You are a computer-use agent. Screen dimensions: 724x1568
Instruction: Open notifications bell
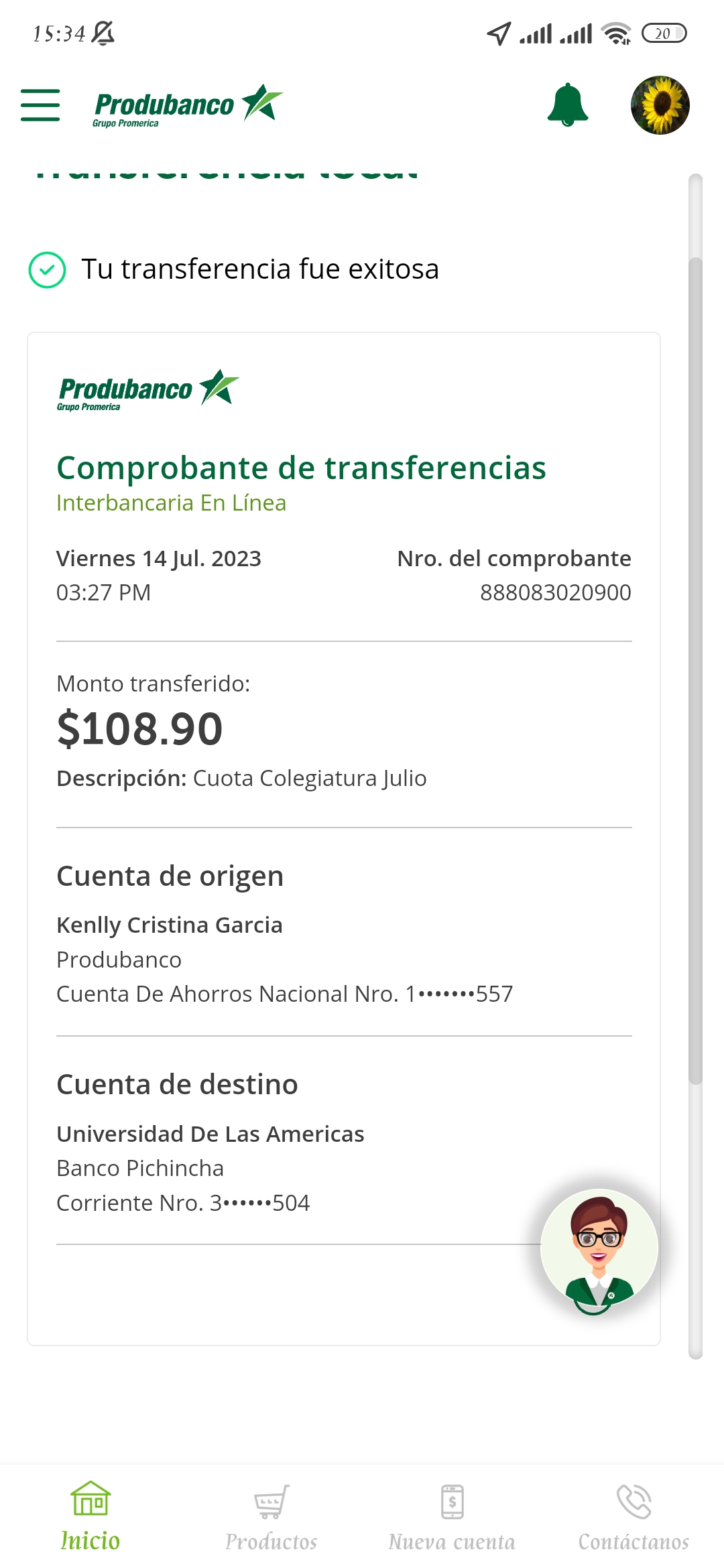[x=568, y=105]
